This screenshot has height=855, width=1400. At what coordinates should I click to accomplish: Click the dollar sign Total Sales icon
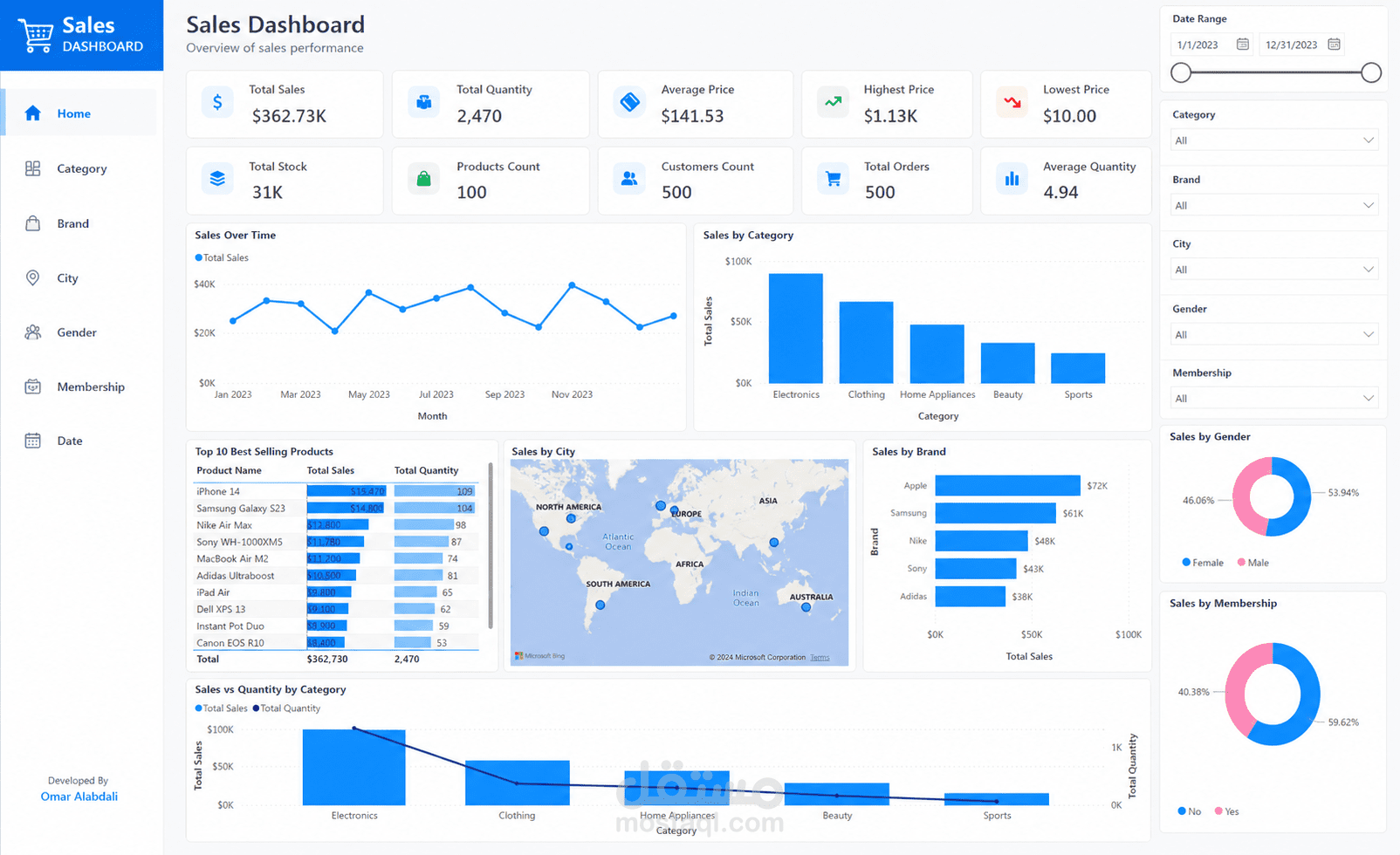pyautogui.click(x=217, y=102)
